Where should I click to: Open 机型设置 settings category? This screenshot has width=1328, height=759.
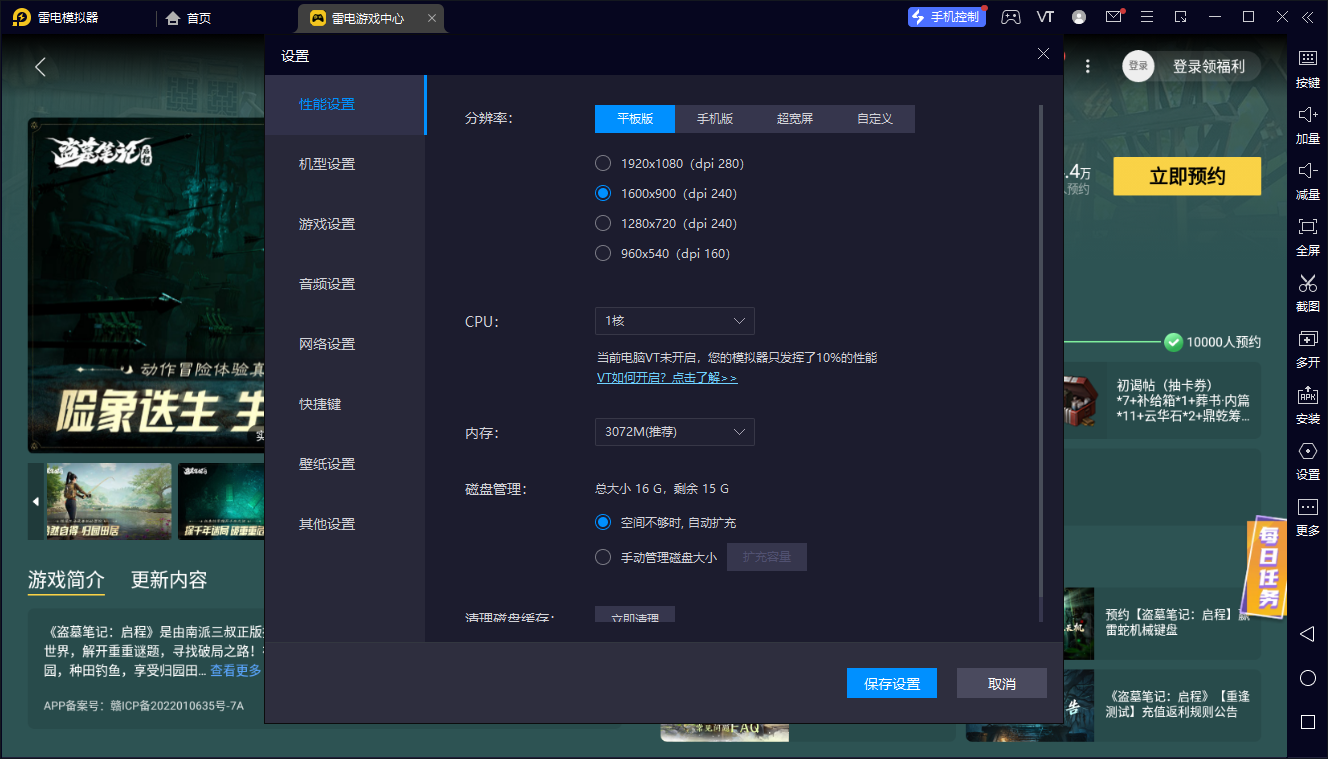coord(345,164)
